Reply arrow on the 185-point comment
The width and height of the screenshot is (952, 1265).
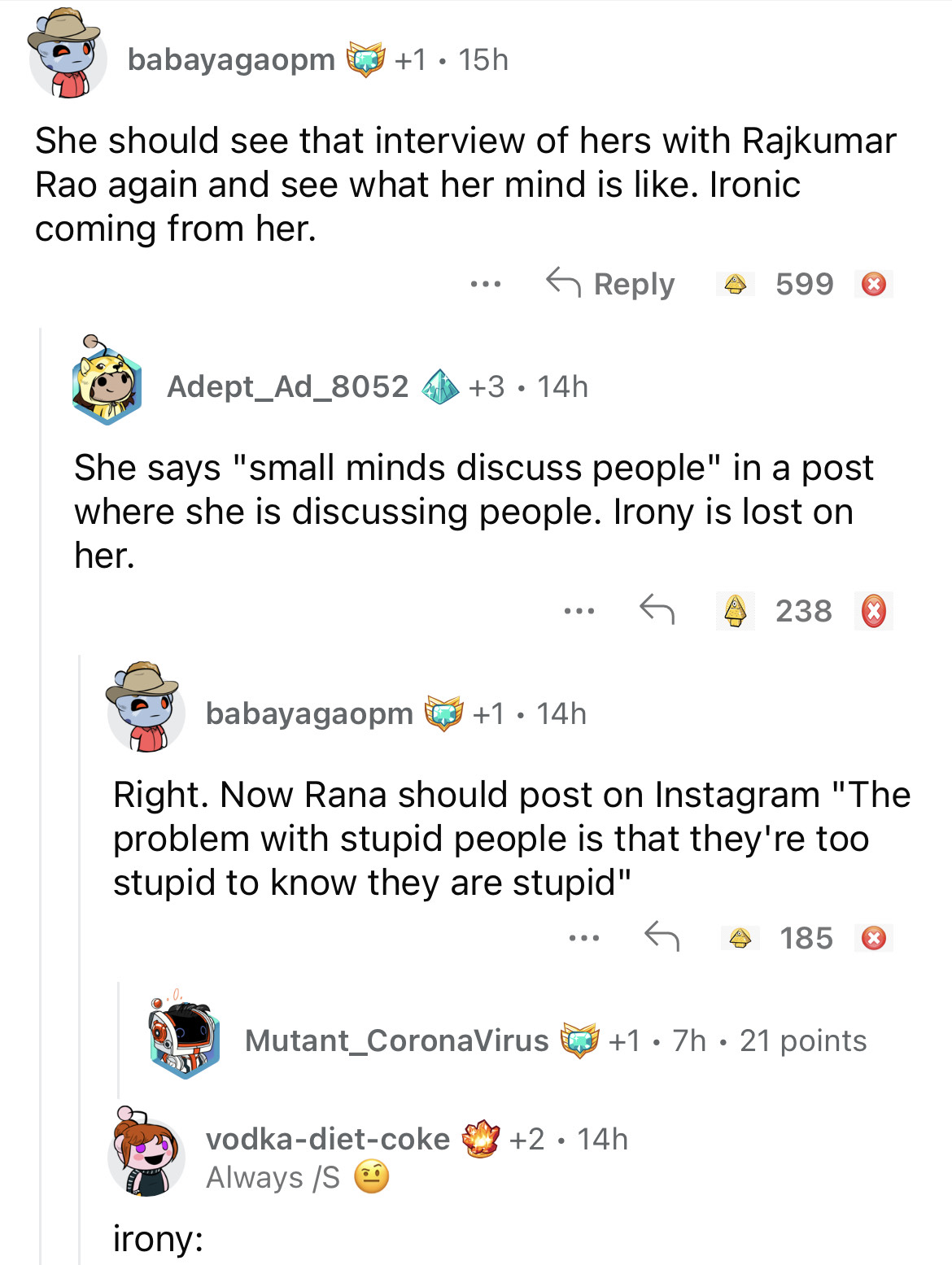(x=662, y=937)
